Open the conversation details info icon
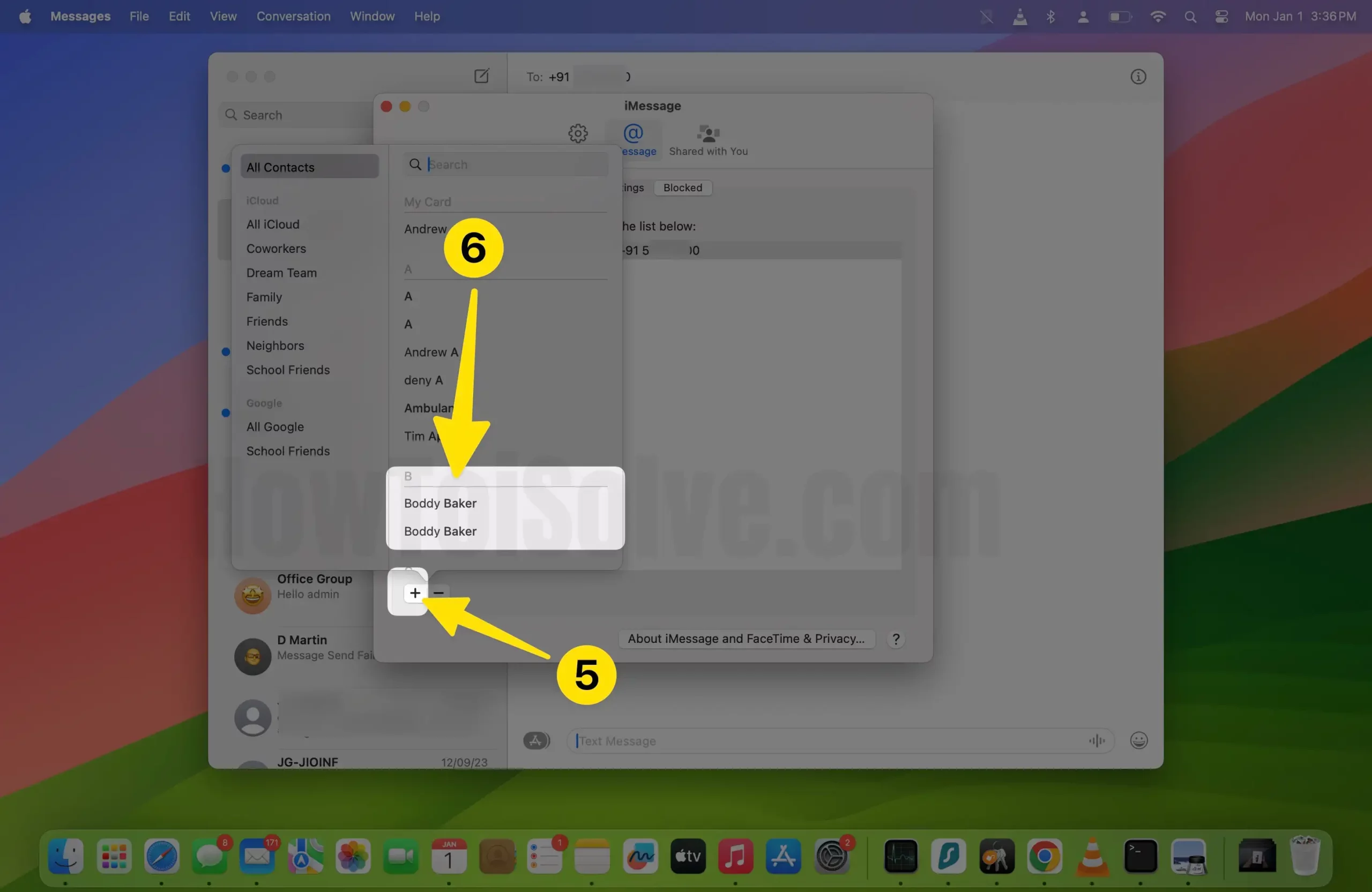Viewport: 1372px width, 892px height. pyautogui.click(x=1137, y=77)
